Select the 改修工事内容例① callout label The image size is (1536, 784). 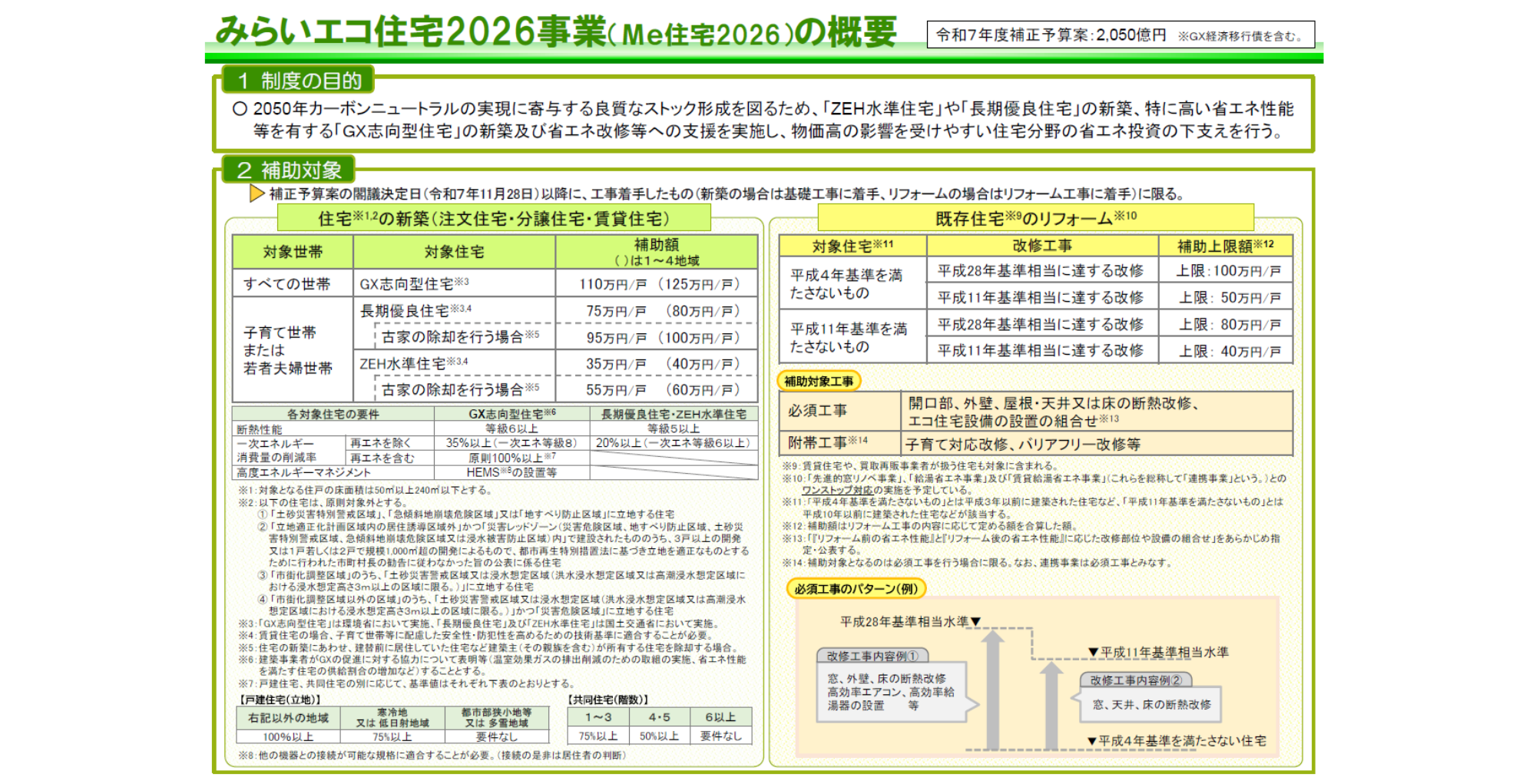pyautogui.click(x=872, y=656)
